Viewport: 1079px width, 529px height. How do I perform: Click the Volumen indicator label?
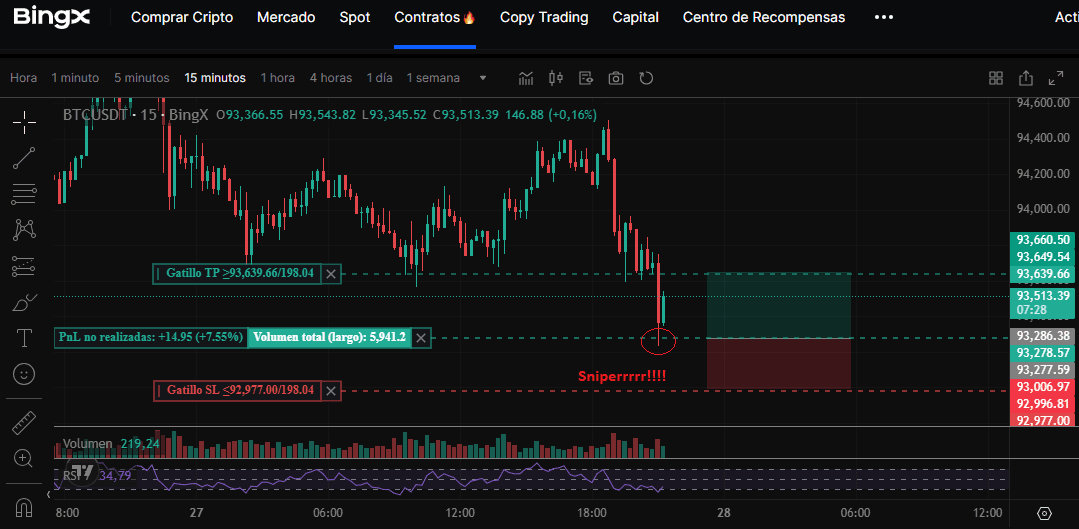point(87,444)
